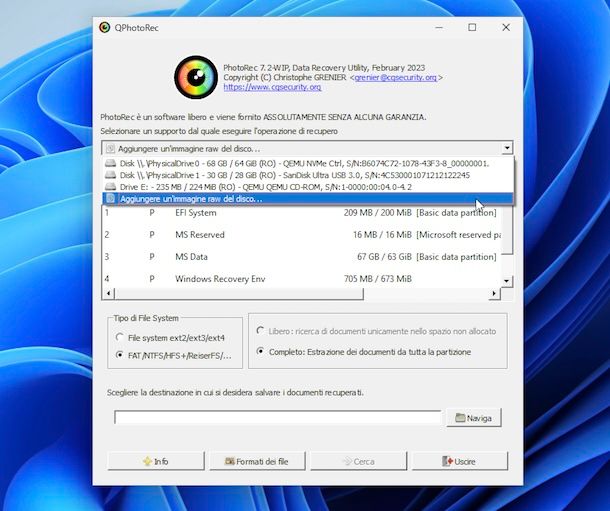610x511 pixels.
Task: Click the document icon in highlighted raw image row
Action: click(111, 199)
